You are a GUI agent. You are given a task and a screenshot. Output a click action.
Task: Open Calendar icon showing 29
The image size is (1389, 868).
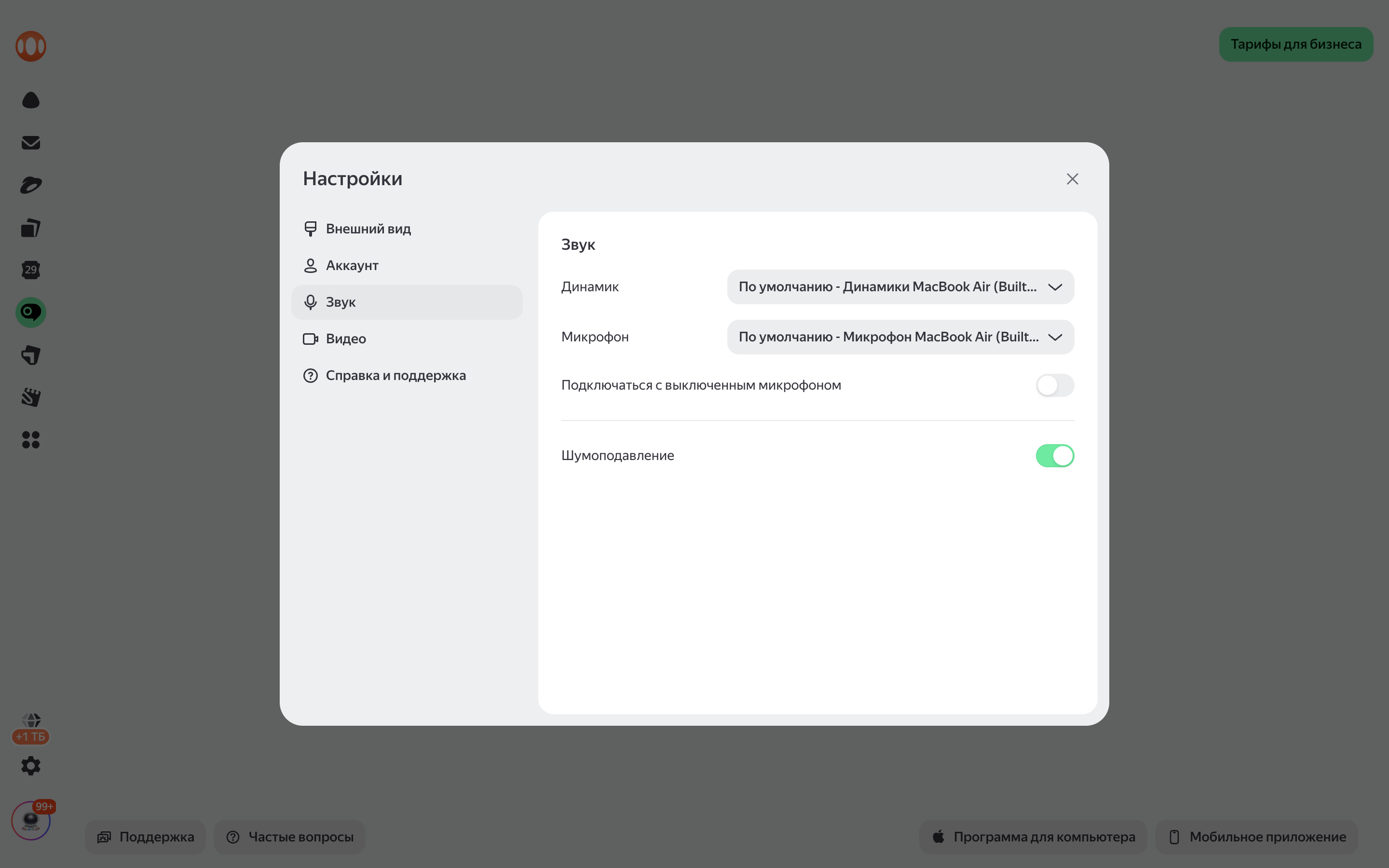(x=30, y=270)
